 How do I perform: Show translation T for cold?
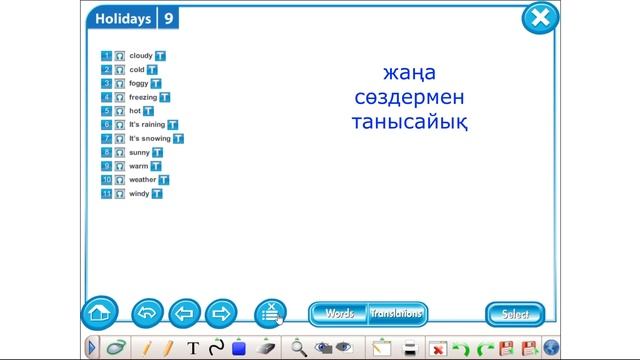click(152, 70)
